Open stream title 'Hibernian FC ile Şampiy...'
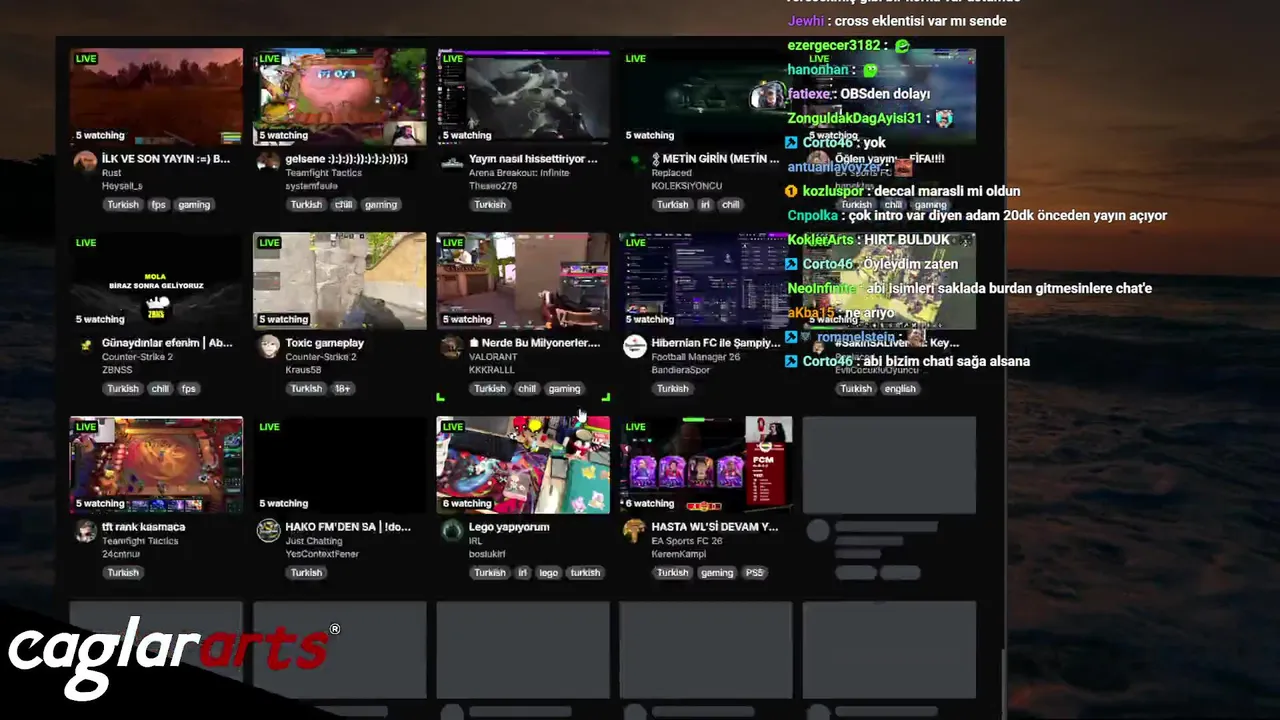This screenshot has width=1280, height=720. coord(716,343)
